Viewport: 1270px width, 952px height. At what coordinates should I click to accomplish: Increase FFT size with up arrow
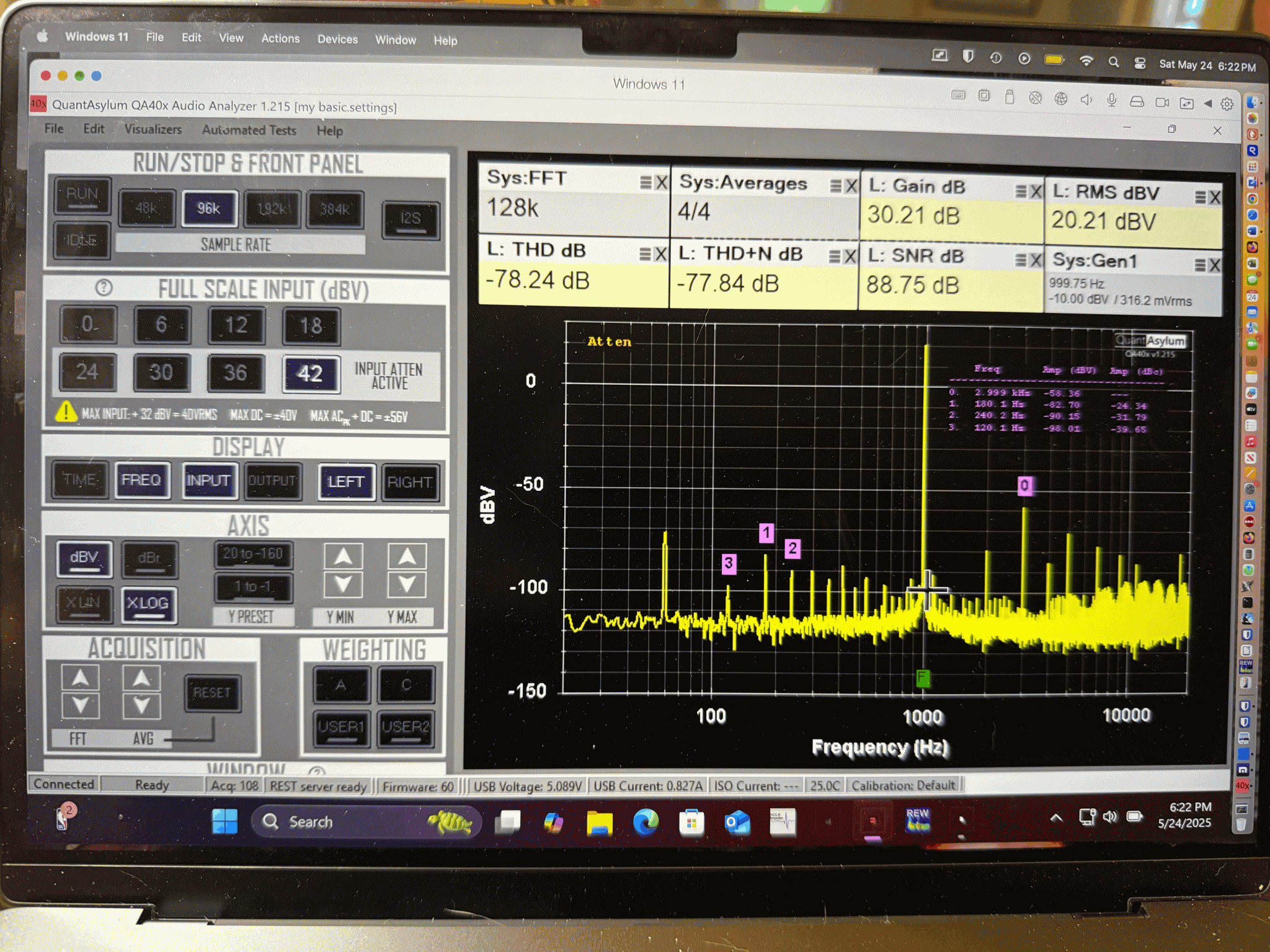[81, 677]
